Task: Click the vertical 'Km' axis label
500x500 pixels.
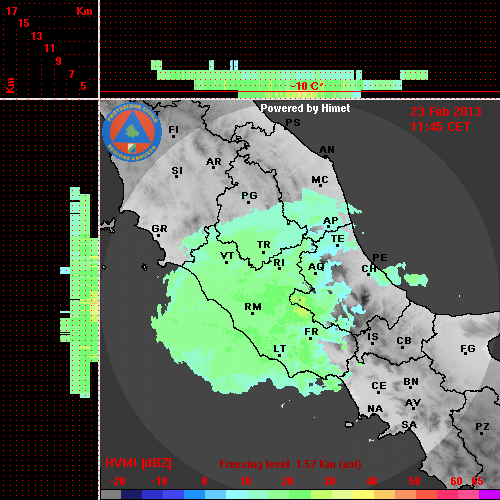Action: pos(10,85)
